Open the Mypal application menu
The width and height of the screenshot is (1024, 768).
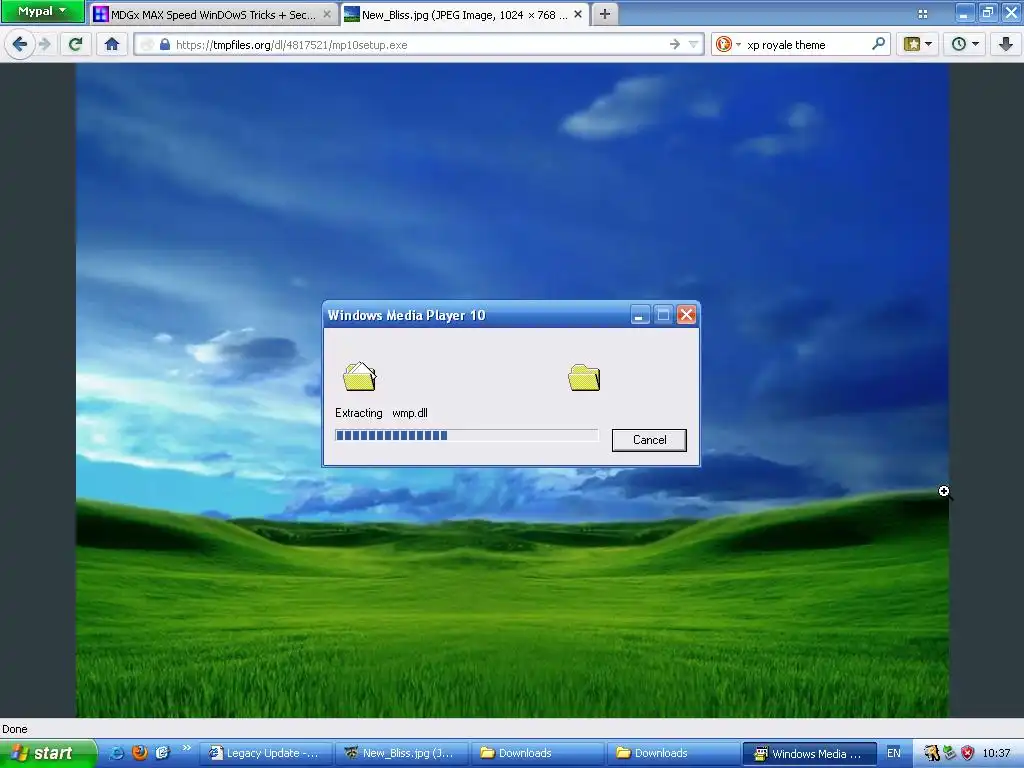42,11
